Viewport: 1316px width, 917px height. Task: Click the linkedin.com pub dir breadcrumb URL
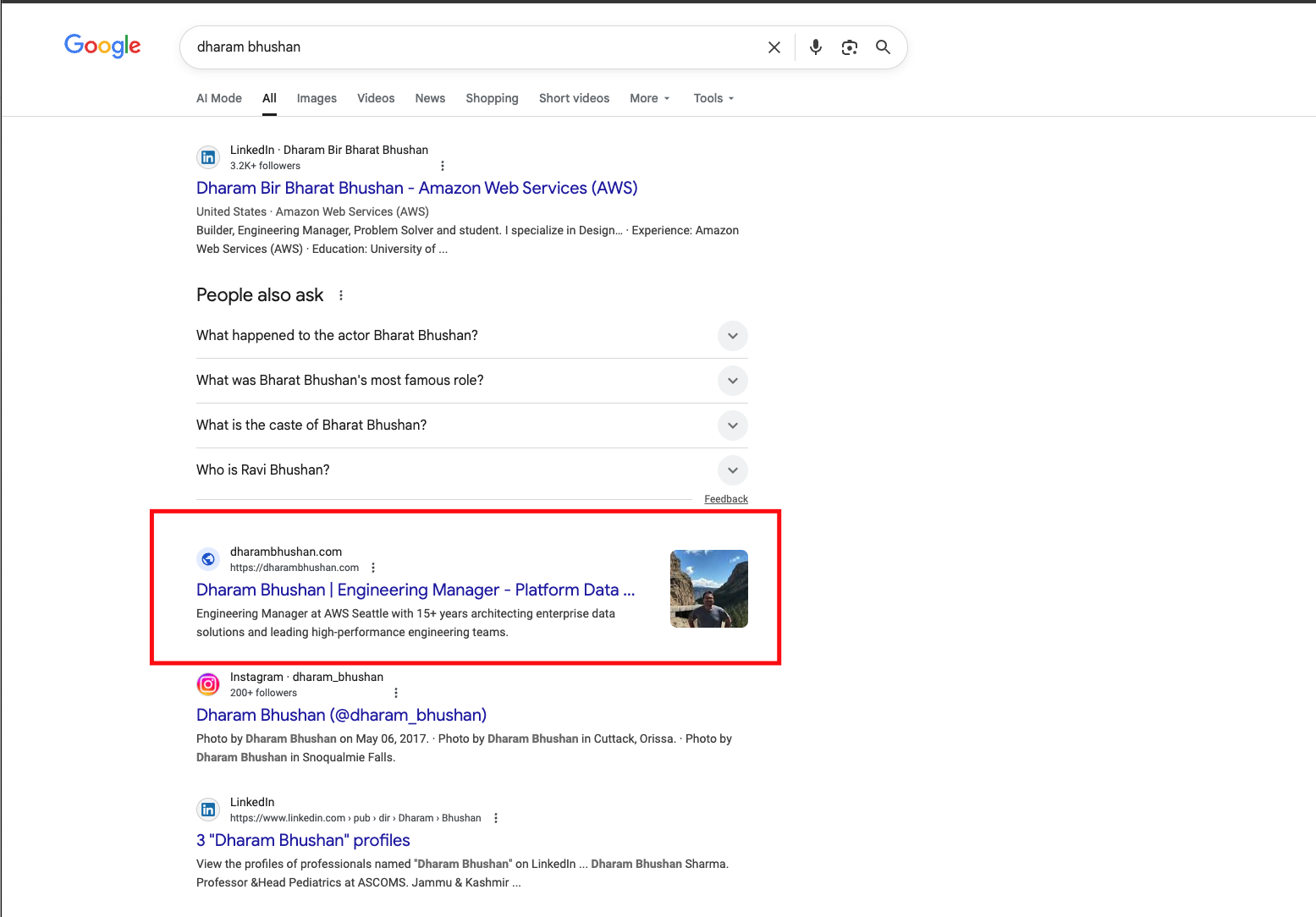(355, 818)
